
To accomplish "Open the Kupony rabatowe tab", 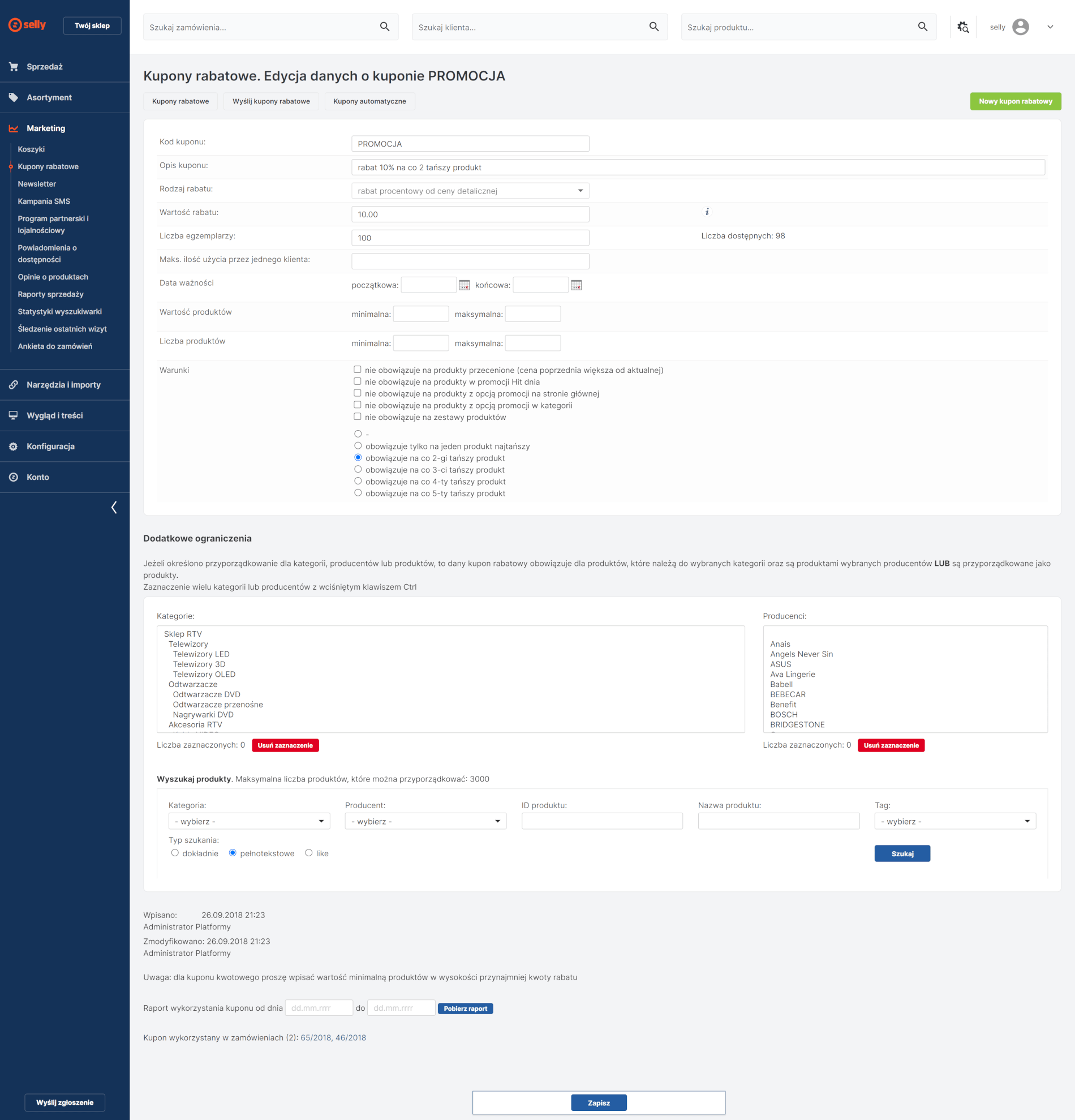I will (x=180, y=101).
